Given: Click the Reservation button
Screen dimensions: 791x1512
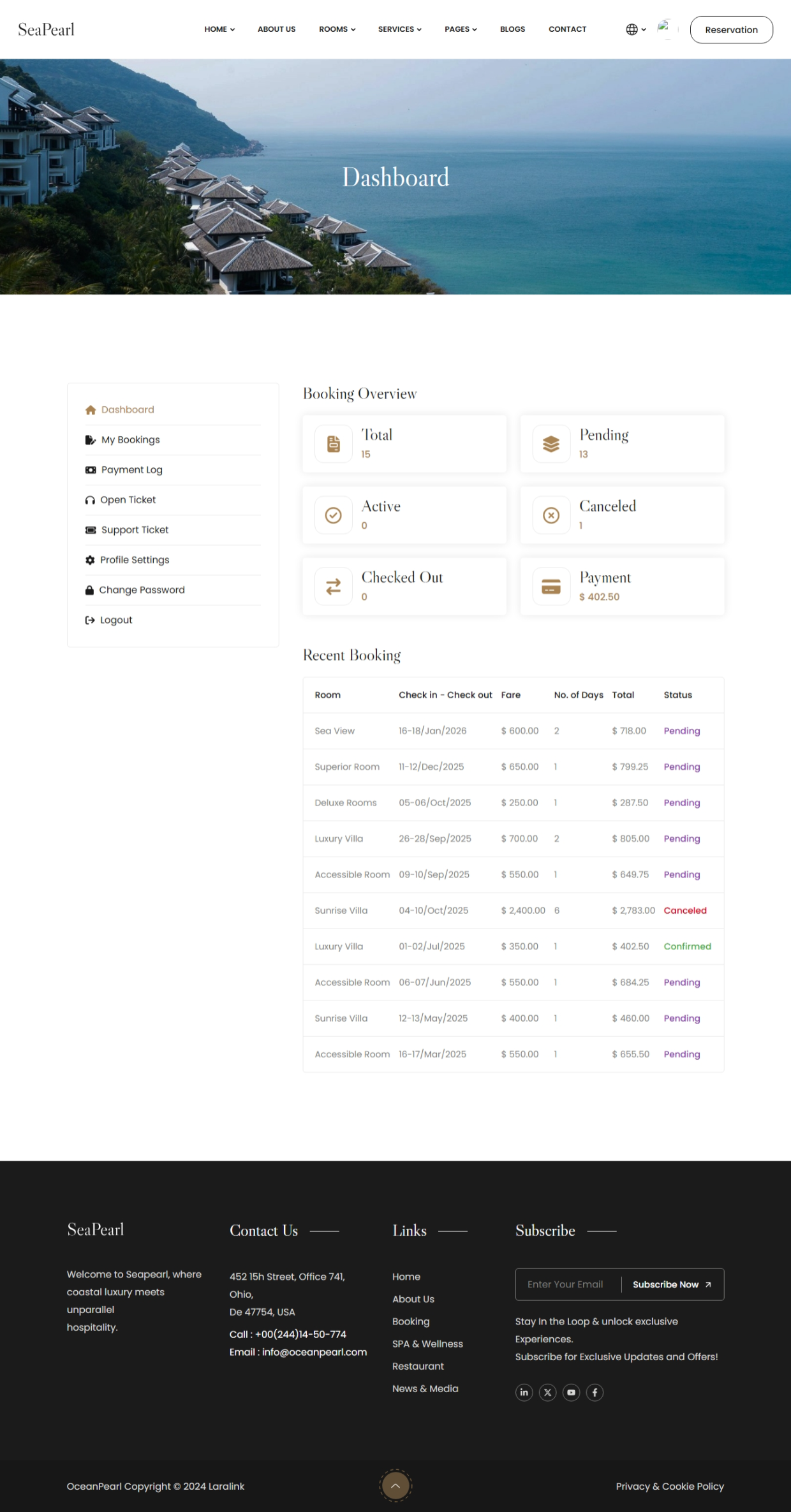Looking at the screenshot, I should 731,30.
